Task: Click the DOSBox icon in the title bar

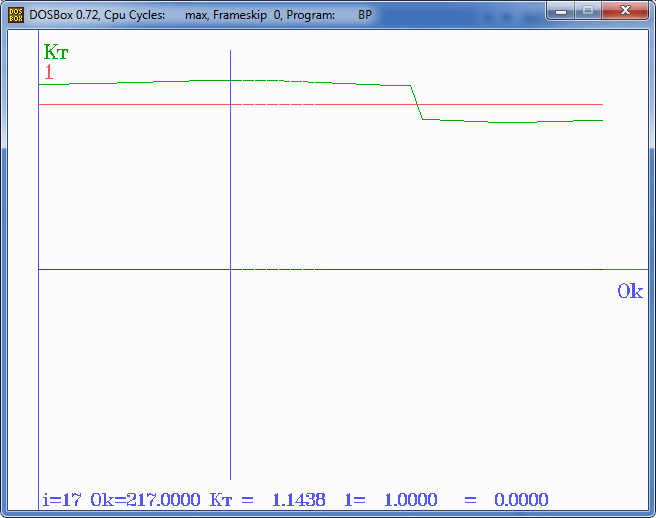Action: (x=16, y=15)
